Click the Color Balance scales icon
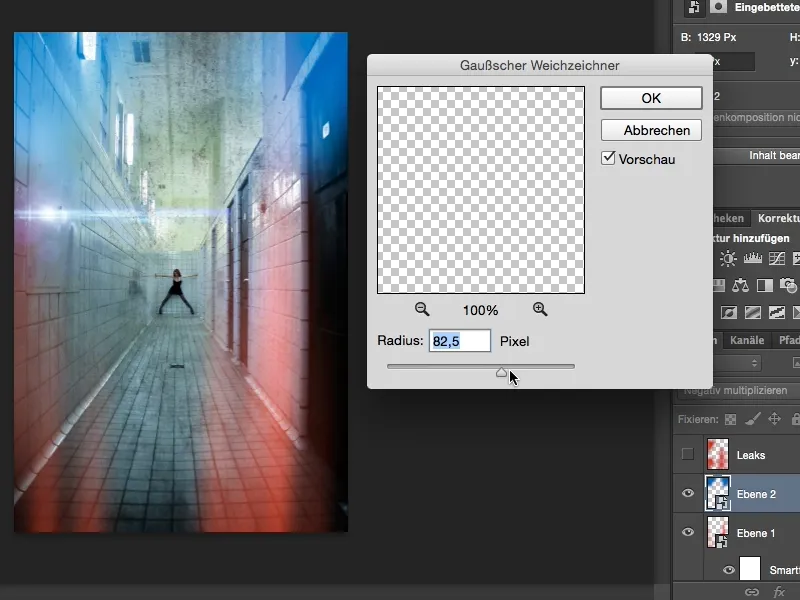The image size is (800, 600). [x=740, y=285]
